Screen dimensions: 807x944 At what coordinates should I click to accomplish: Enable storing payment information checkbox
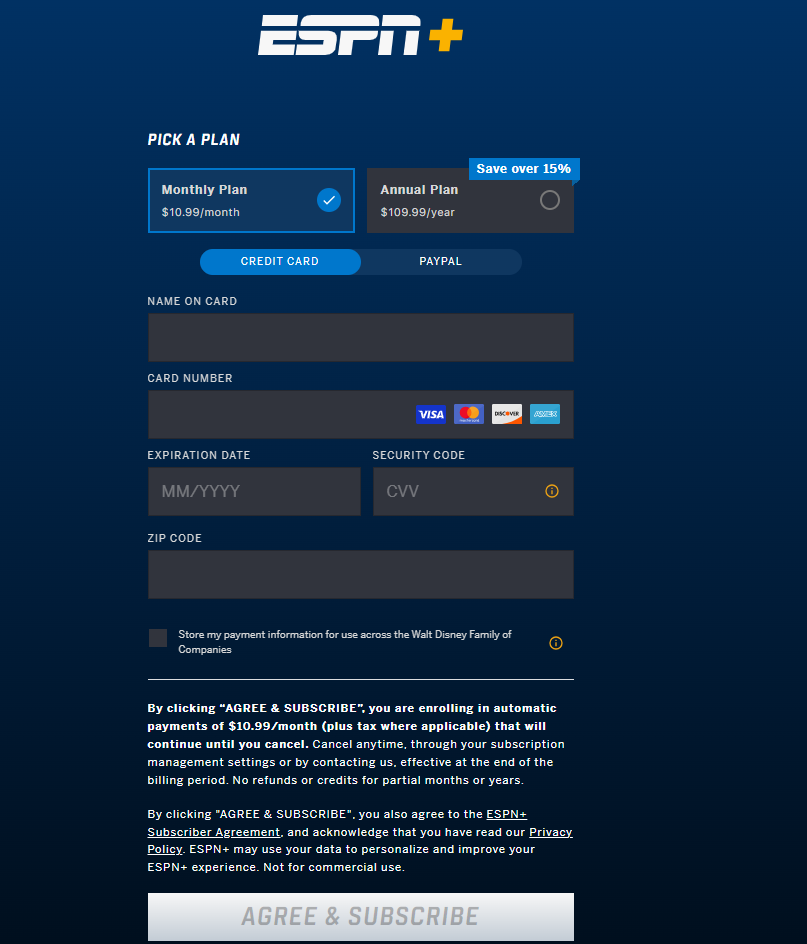click(158, 638)
